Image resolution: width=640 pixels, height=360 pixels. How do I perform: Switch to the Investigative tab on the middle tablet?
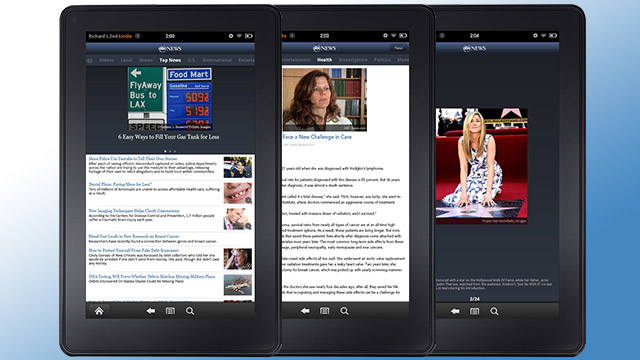coord(353,60)
